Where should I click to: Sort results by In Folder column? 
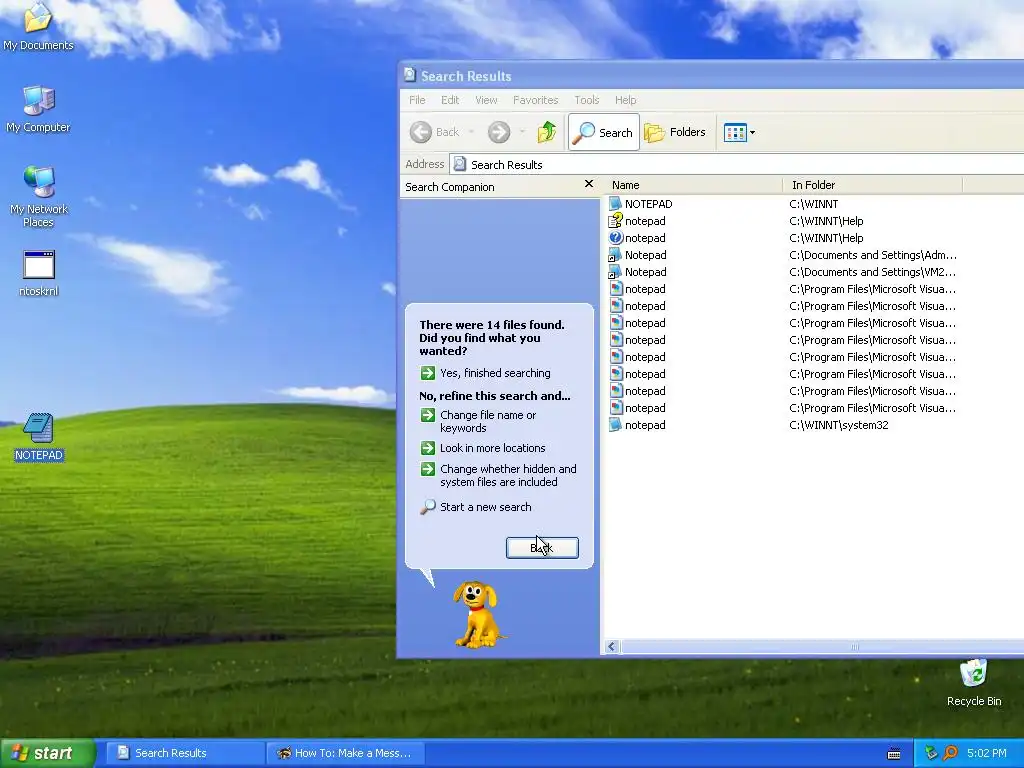tap(873, 185)
